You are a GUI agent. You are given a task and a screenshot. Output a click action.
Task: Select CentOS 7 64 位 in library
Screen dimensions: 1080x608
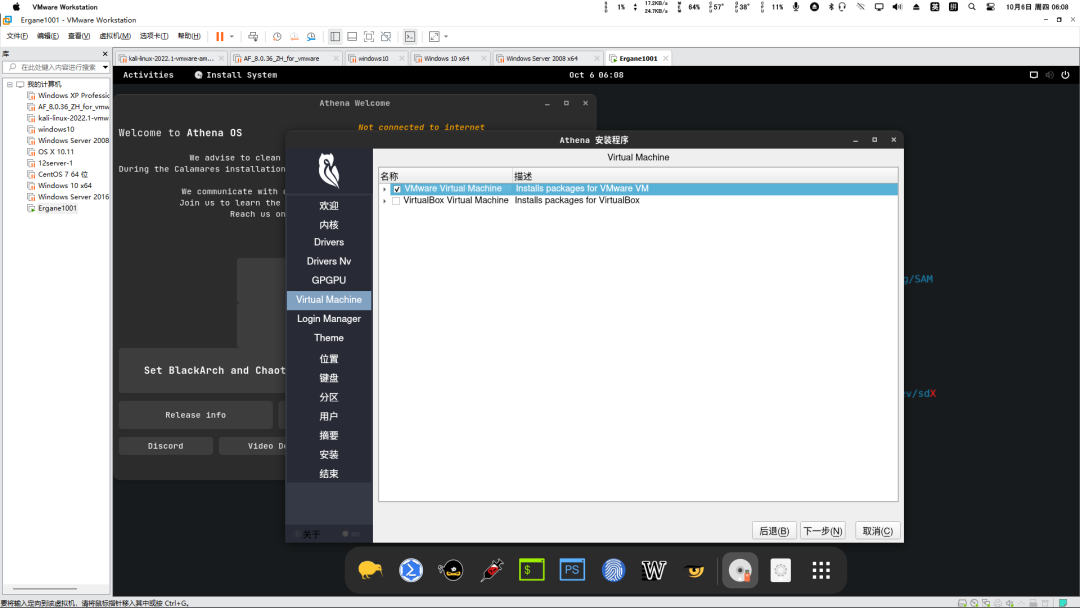(63, 174)
